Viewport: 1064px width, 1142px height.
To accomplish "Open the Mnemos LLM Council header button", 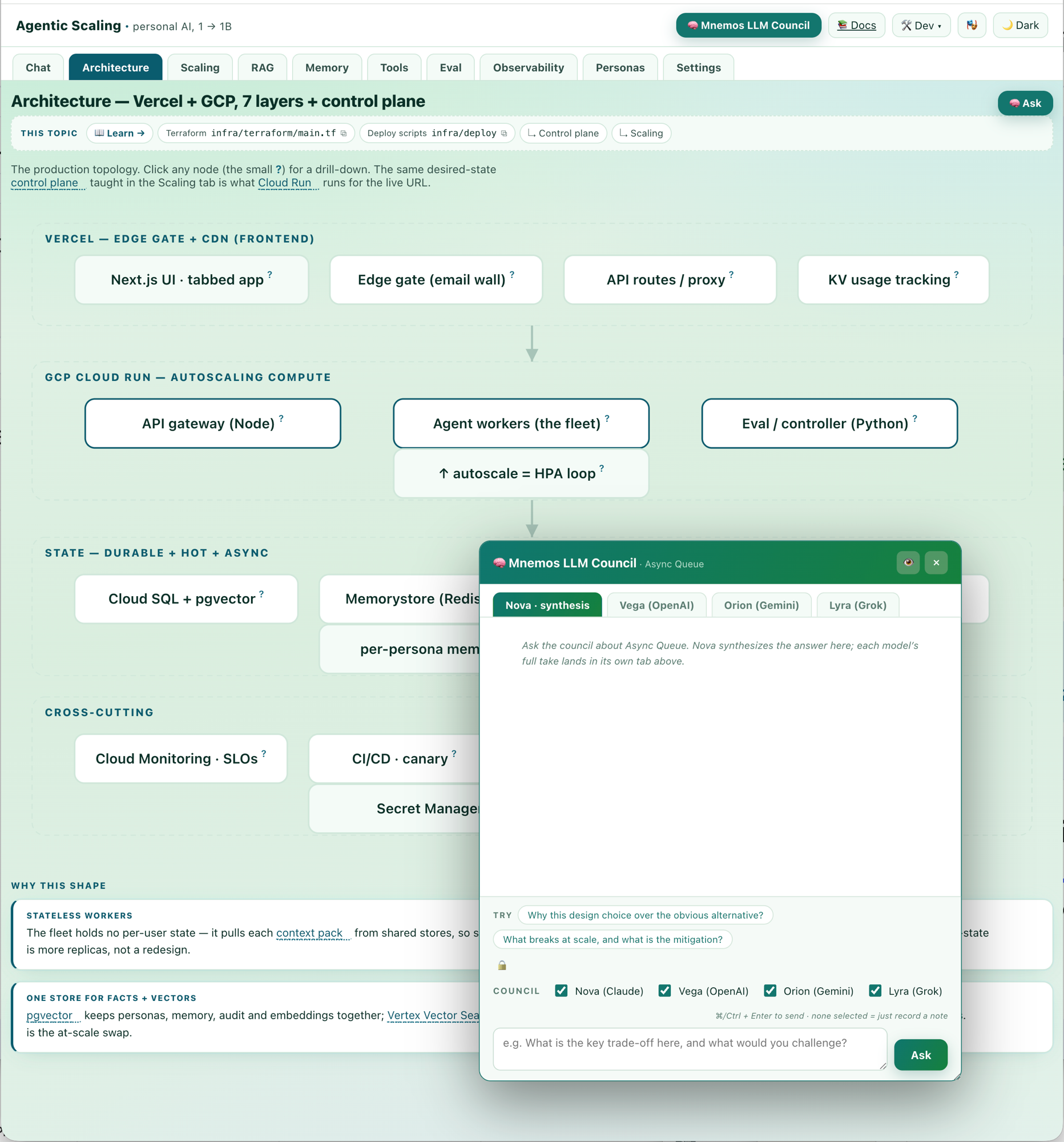I will pos(748,25).
